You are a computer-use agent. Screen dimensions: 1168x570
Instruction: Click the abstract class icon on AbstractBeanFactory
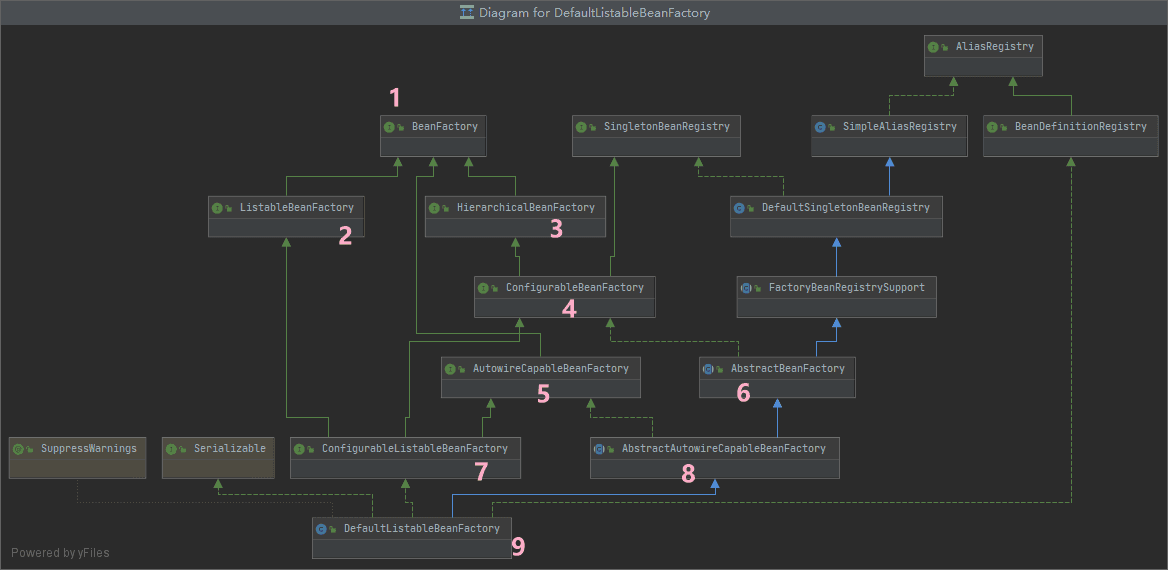tap(708, 369)
